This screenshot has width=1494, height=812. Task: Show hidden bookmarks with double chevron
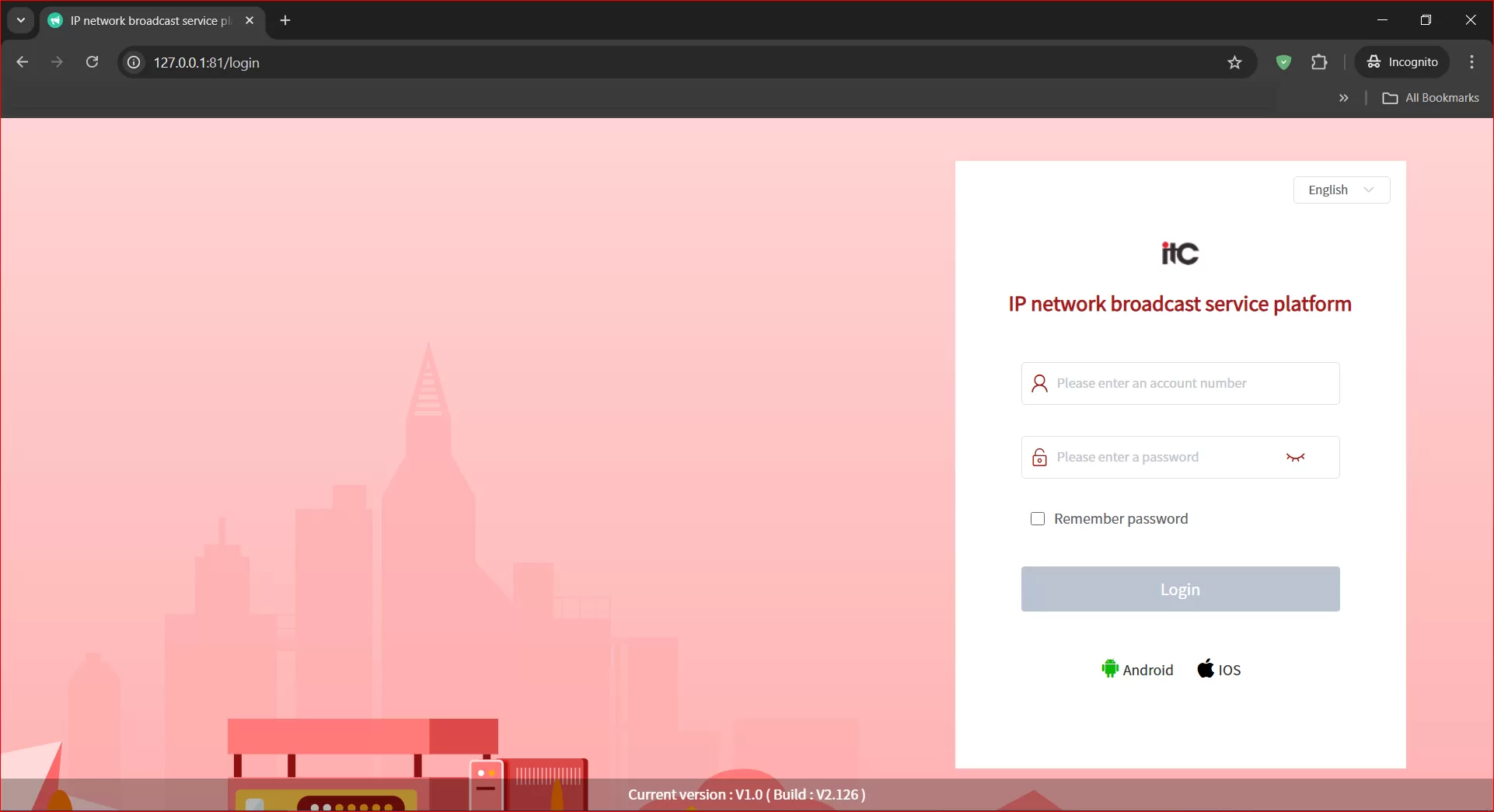pyautogui.click(x=1343, y=98)
